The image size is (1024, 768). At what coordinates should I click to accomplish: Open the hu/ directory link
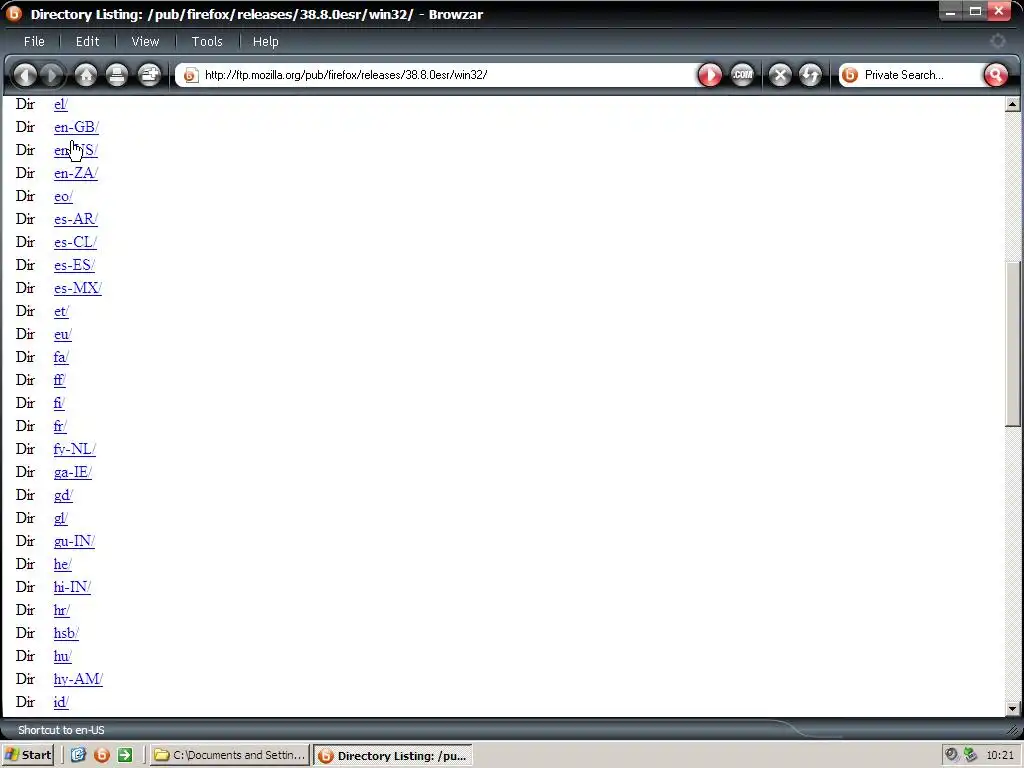[63, 656]
